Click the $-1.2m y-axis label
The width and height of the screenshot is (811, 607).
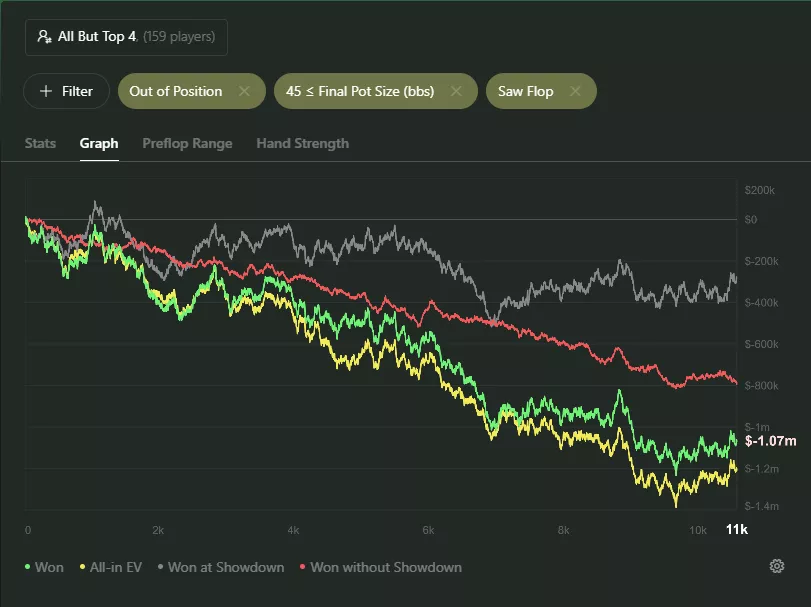(x=761, y=469)
